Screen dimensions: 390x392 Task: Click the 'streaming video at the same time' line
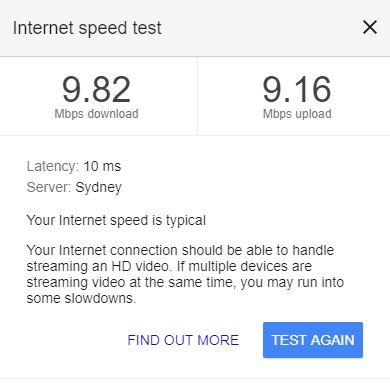(185, 282)
